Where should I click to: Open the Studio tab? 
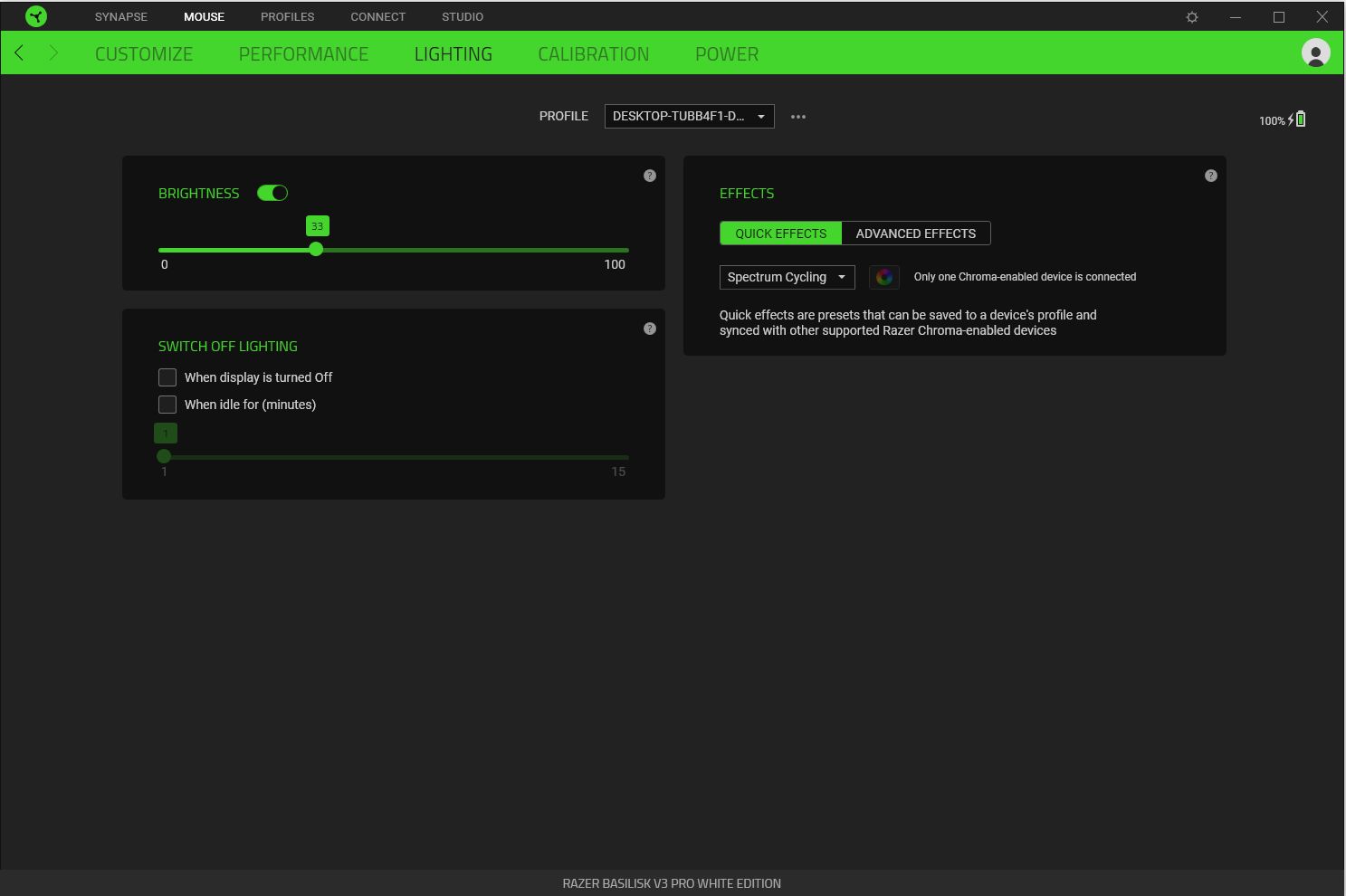463,16
